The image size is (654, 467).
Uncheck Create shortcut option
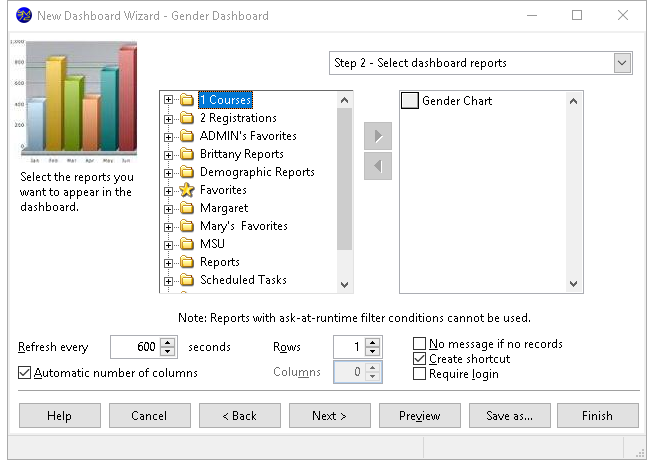pyautogui.click(x=419, y=359)
